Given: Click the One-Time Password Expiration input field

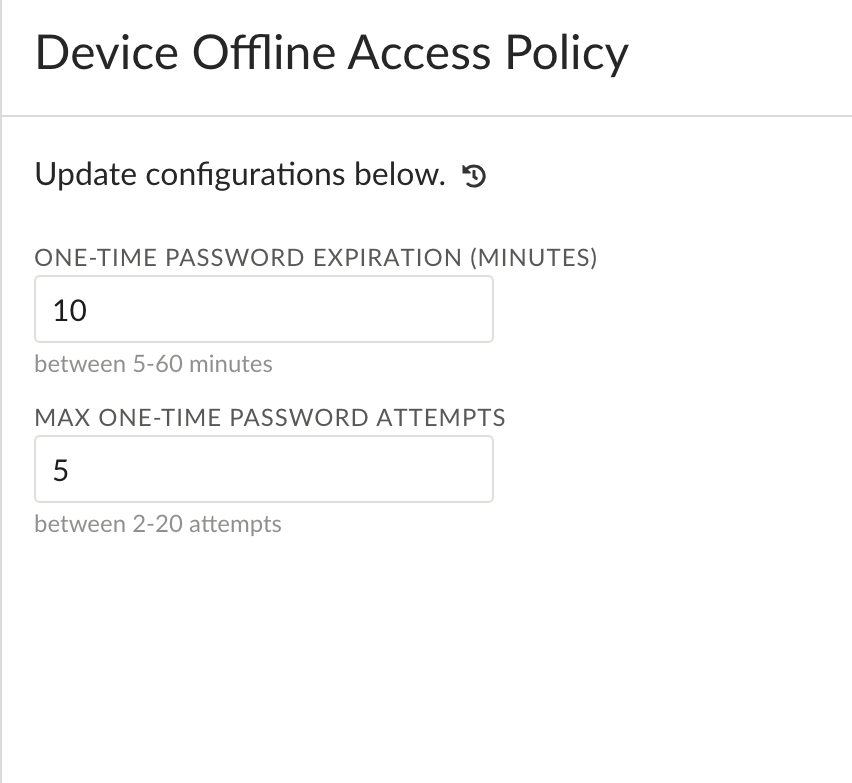Looking at the screenshot, I should 263,310.
